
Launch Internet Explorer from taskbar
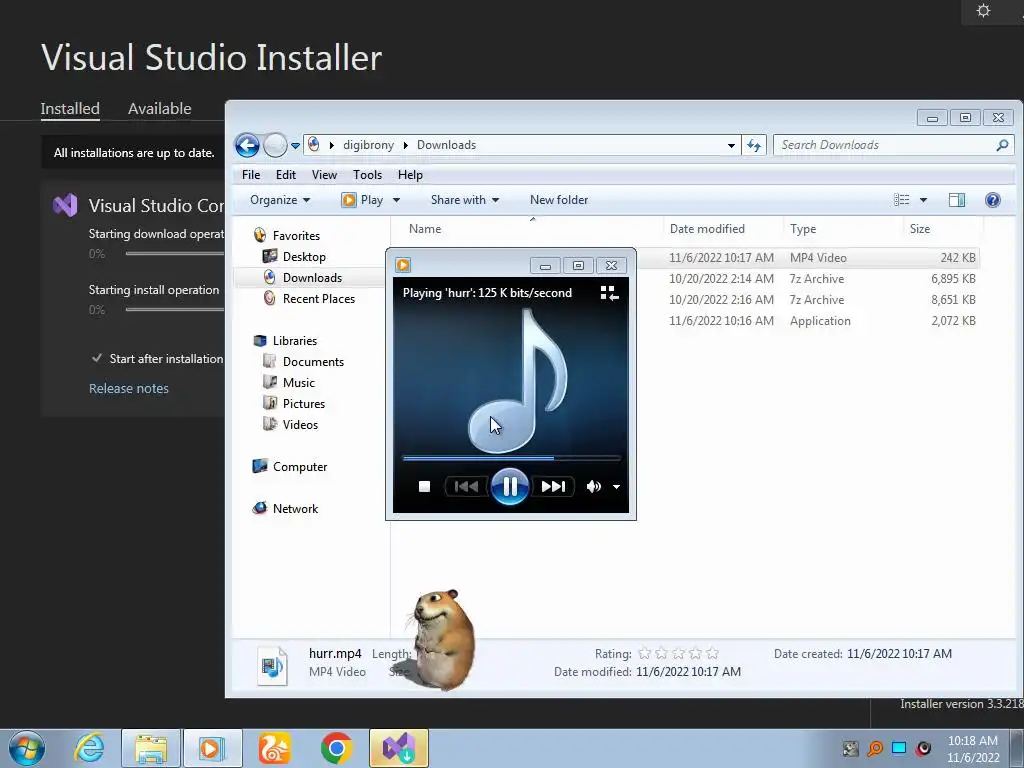(x=89, y=748)
